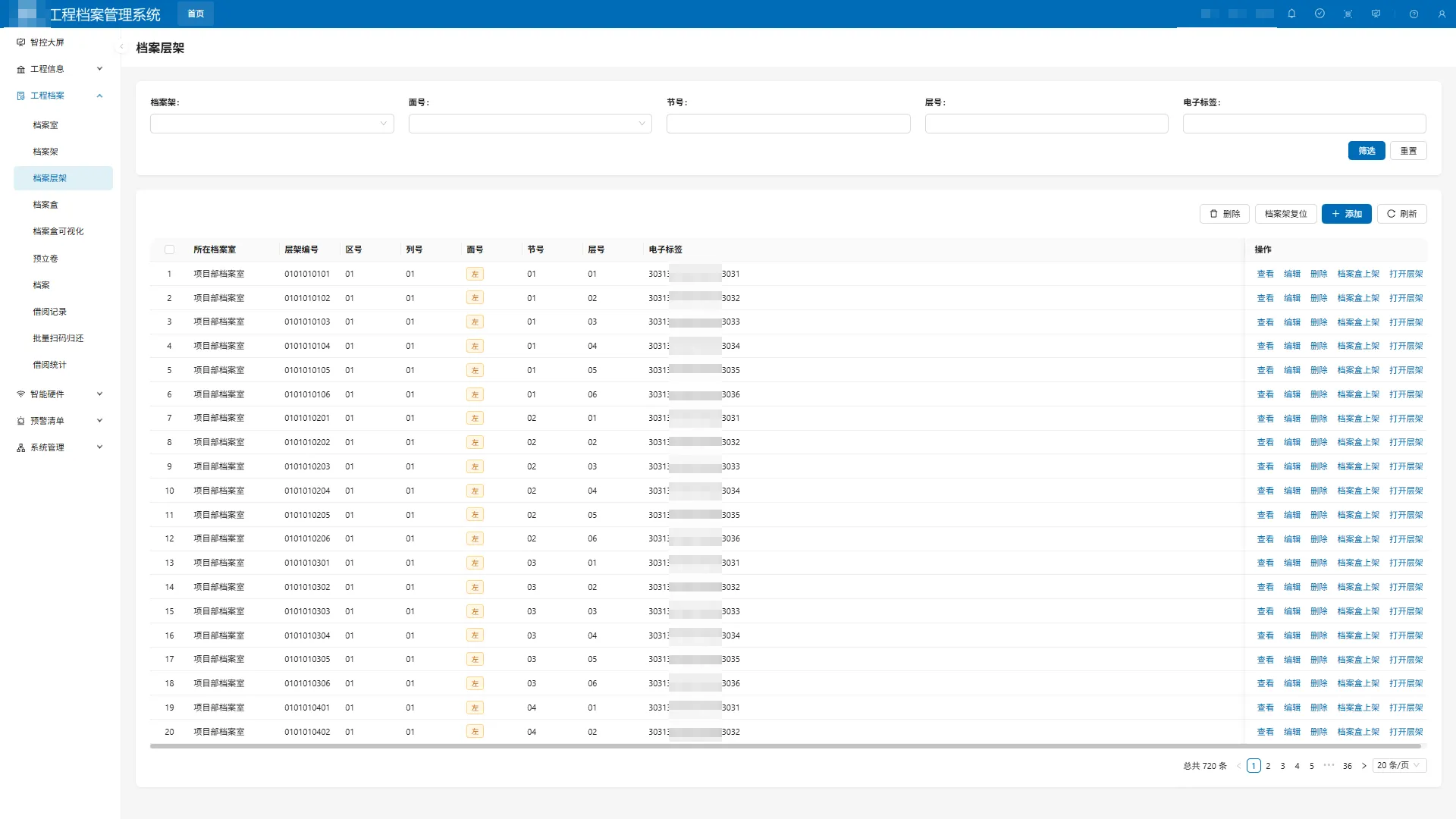The height and width of the screenshot is (819, 1456).
Task: Open the 面号 dropdown filter
Action: pos(529,124)
